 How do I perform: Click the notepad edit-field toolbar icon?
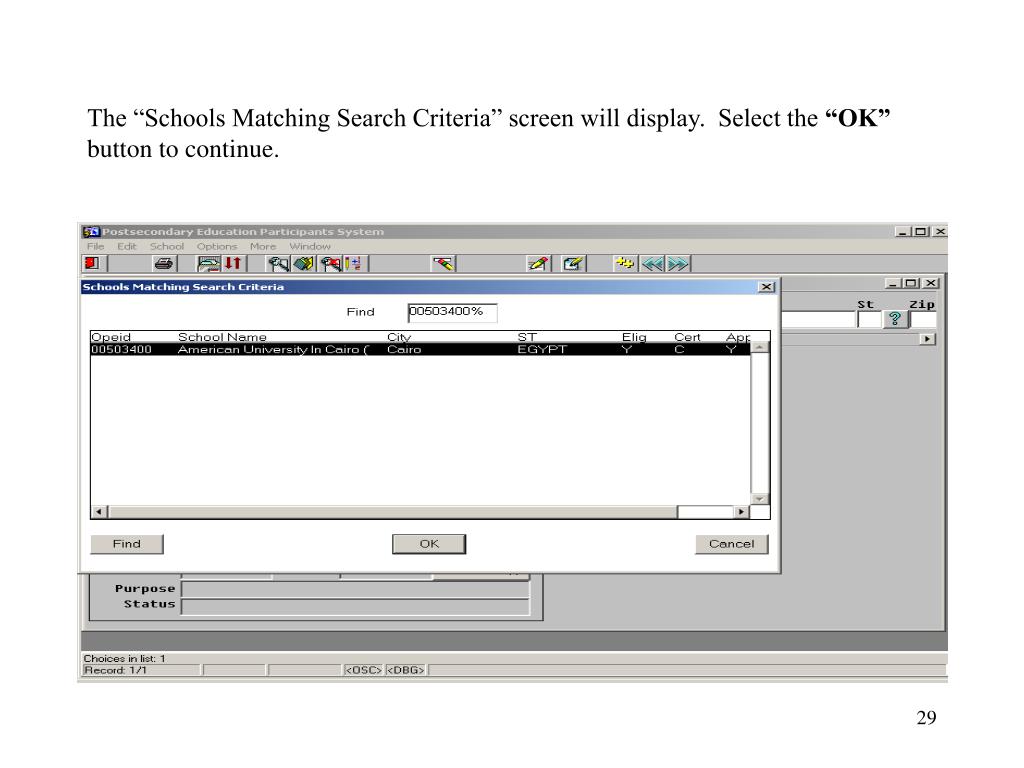point(573,263)
